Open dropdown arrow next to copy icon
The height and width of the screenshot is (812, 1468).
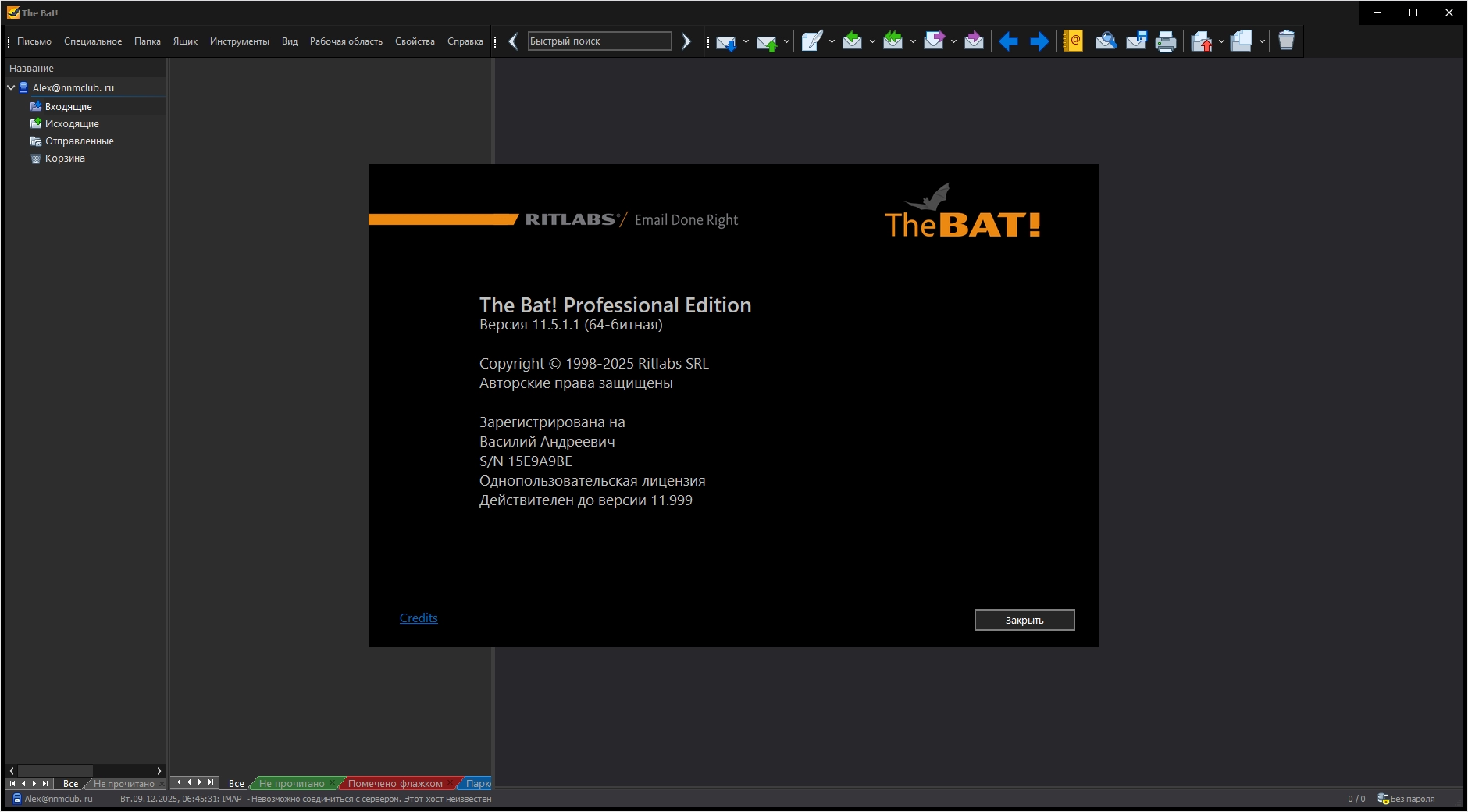1262,42
